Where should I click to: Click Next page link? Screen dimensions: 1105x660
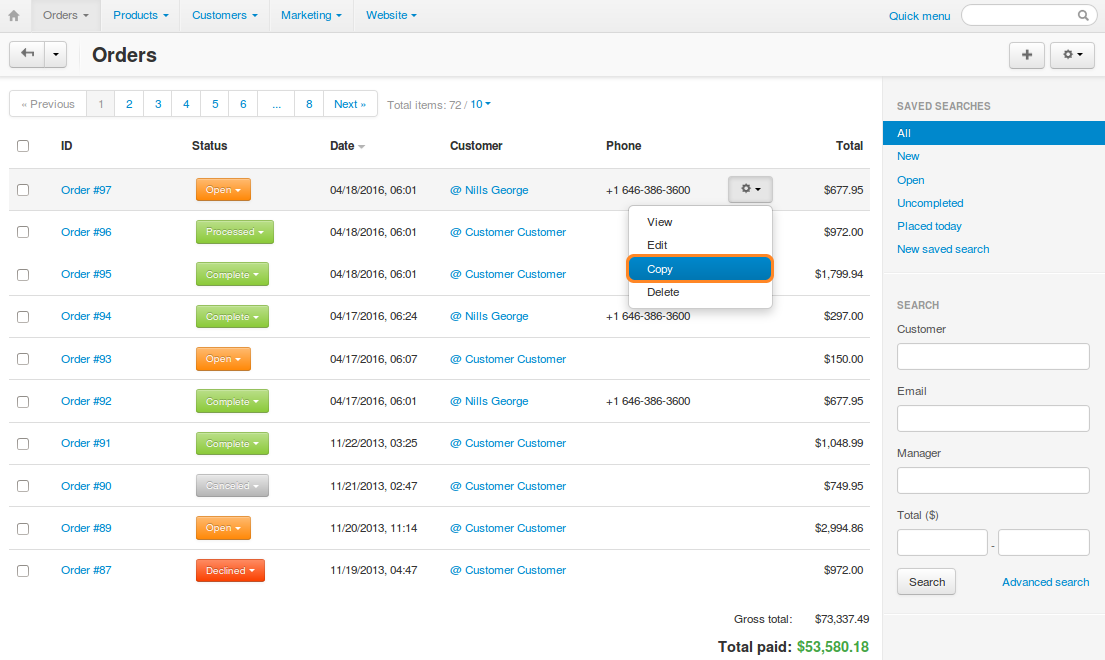pyautogui.click(x=350, y=104)
